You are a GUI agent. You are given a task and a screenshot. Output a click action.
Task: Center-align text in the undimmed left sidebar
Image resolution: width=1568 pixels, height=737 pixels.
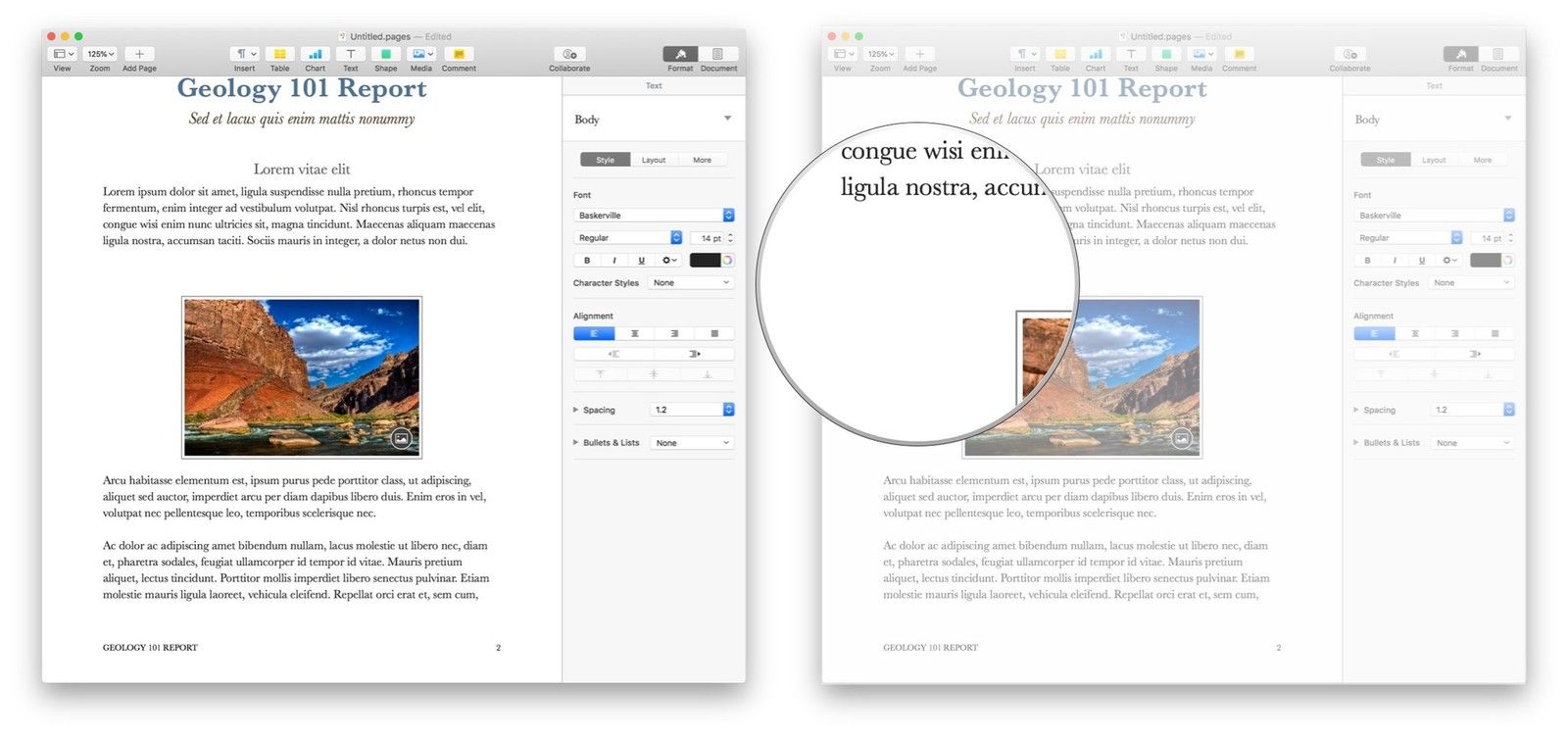(634, 334)
